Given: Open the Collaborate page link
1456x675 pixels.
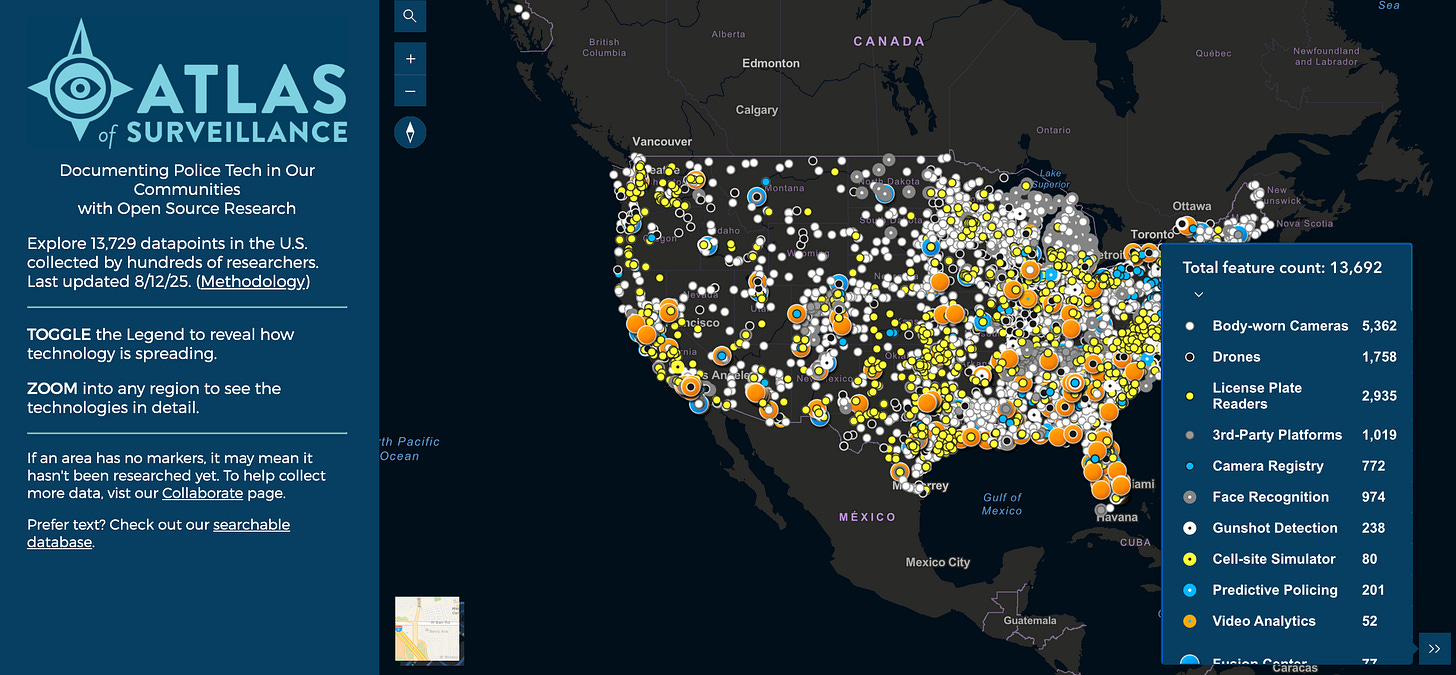Looking at the screenshot, I should 203,493.
